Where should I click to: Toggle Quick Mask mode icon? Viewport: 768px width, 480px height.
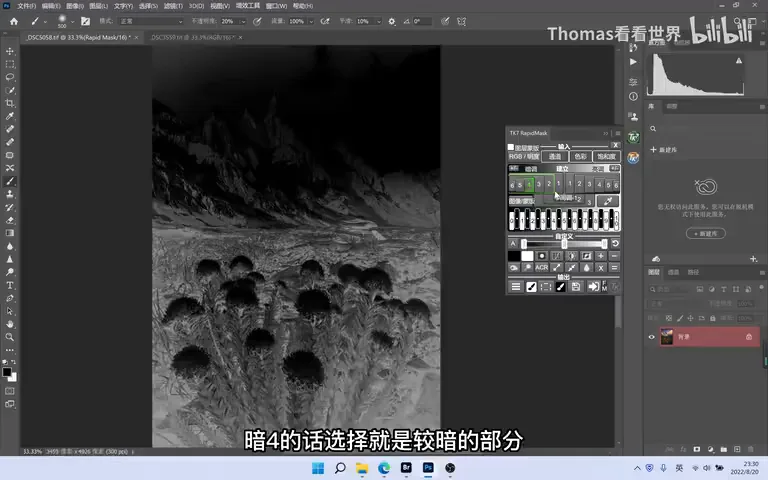coord(10,391)
